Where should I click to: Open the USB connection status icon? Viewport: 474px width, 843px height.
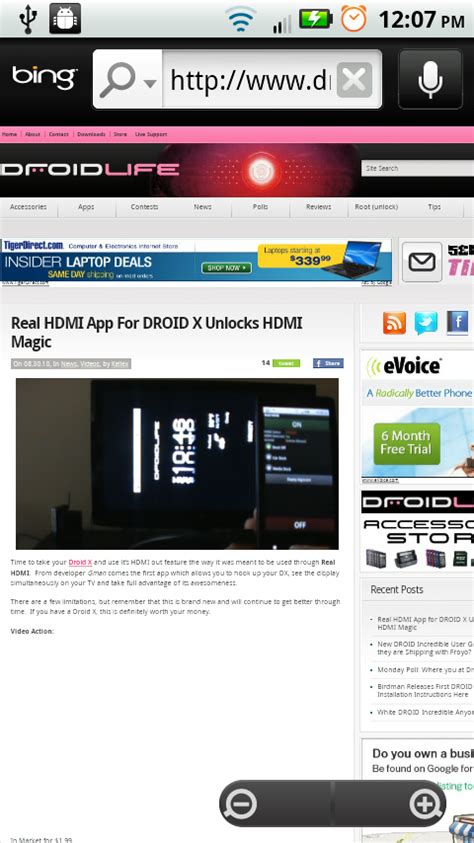tap(27, 18)
